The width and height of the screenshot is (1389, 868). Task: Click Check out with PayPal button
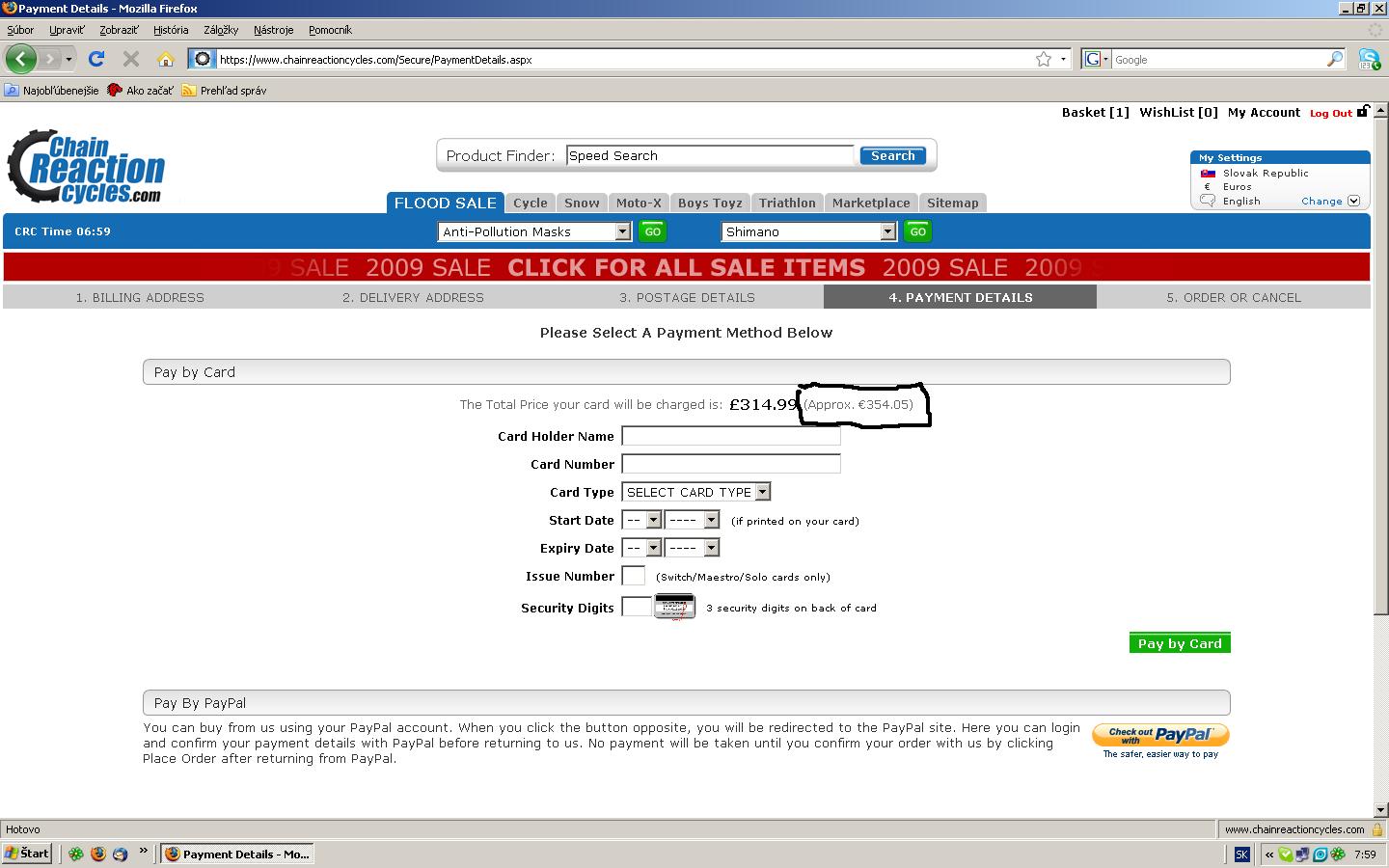pos(1159,735)
